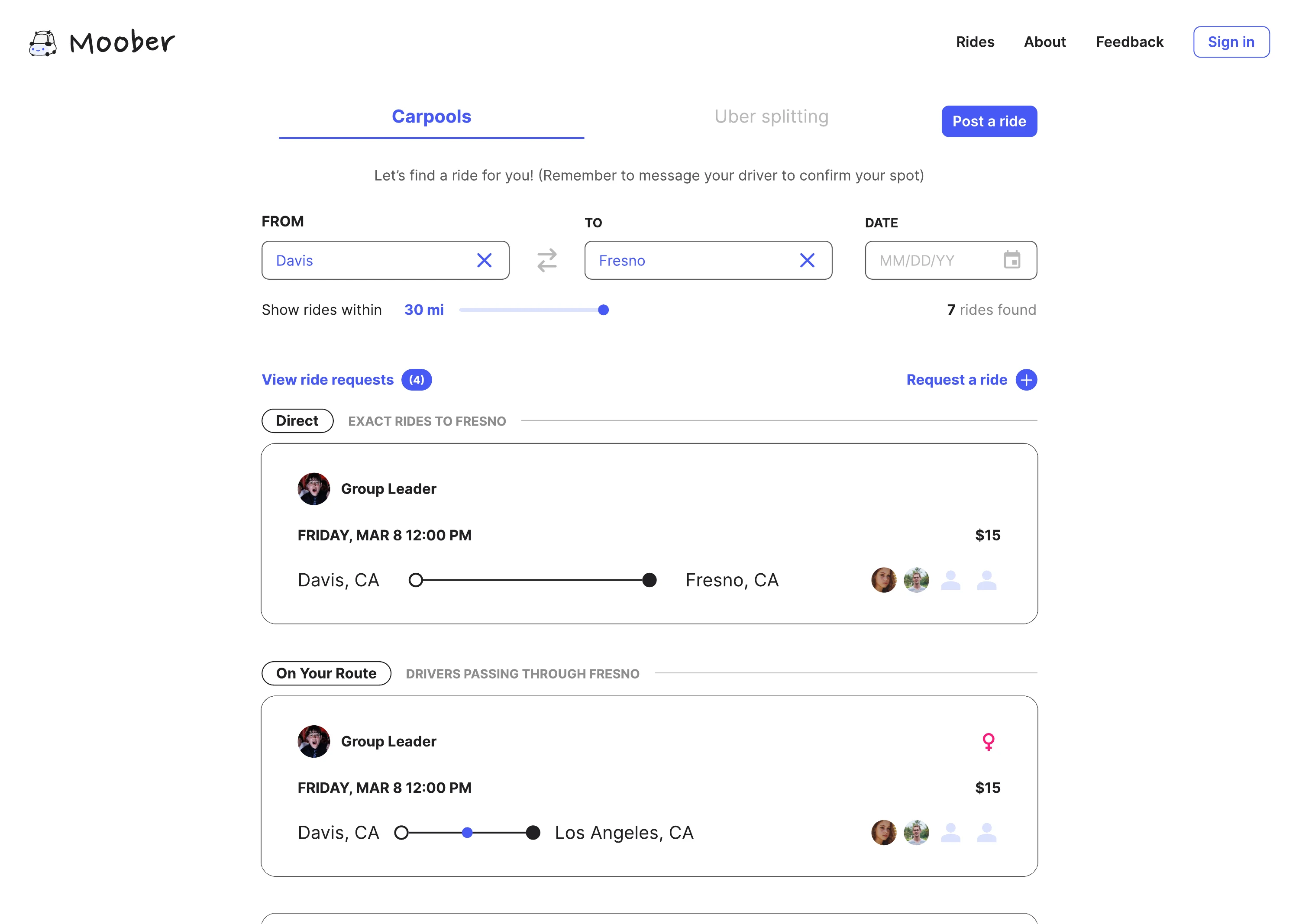This screenshot has height=924, width=1299.
Task: Open the Rides nav item
Action: coord(975,42)
